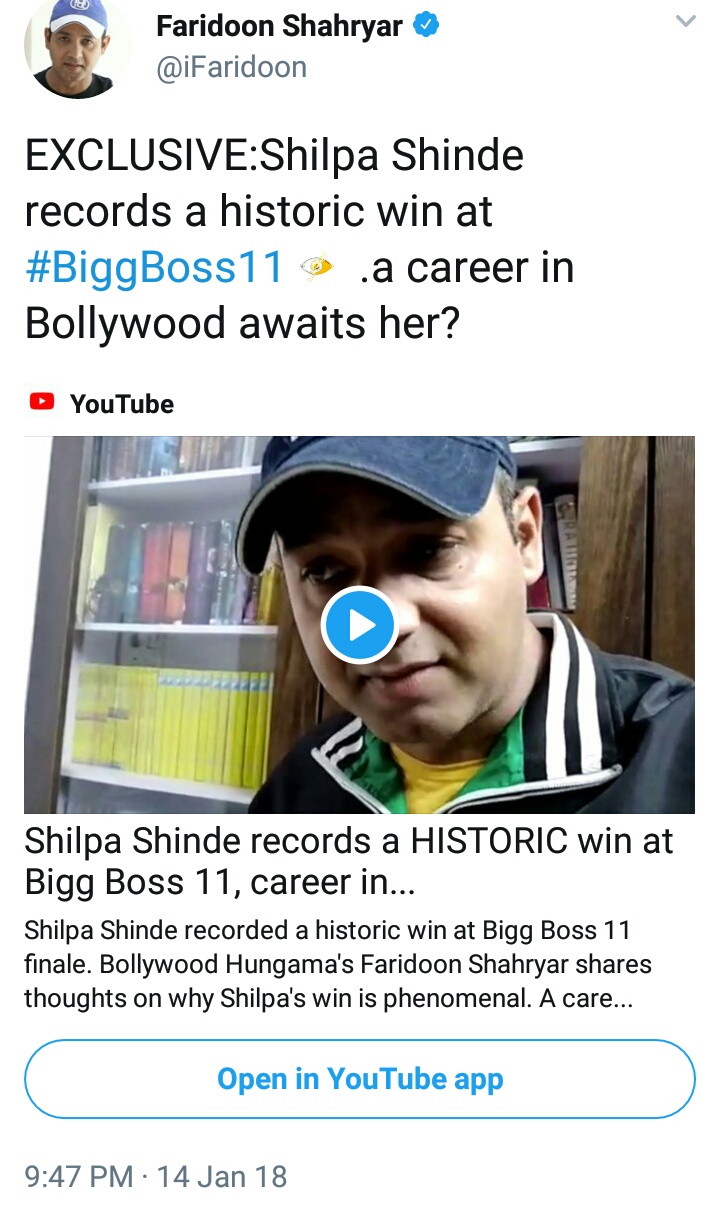Tap the blue verified badge
The height and width of the screenshot is (1211, 720).
[x=427, y=27]
